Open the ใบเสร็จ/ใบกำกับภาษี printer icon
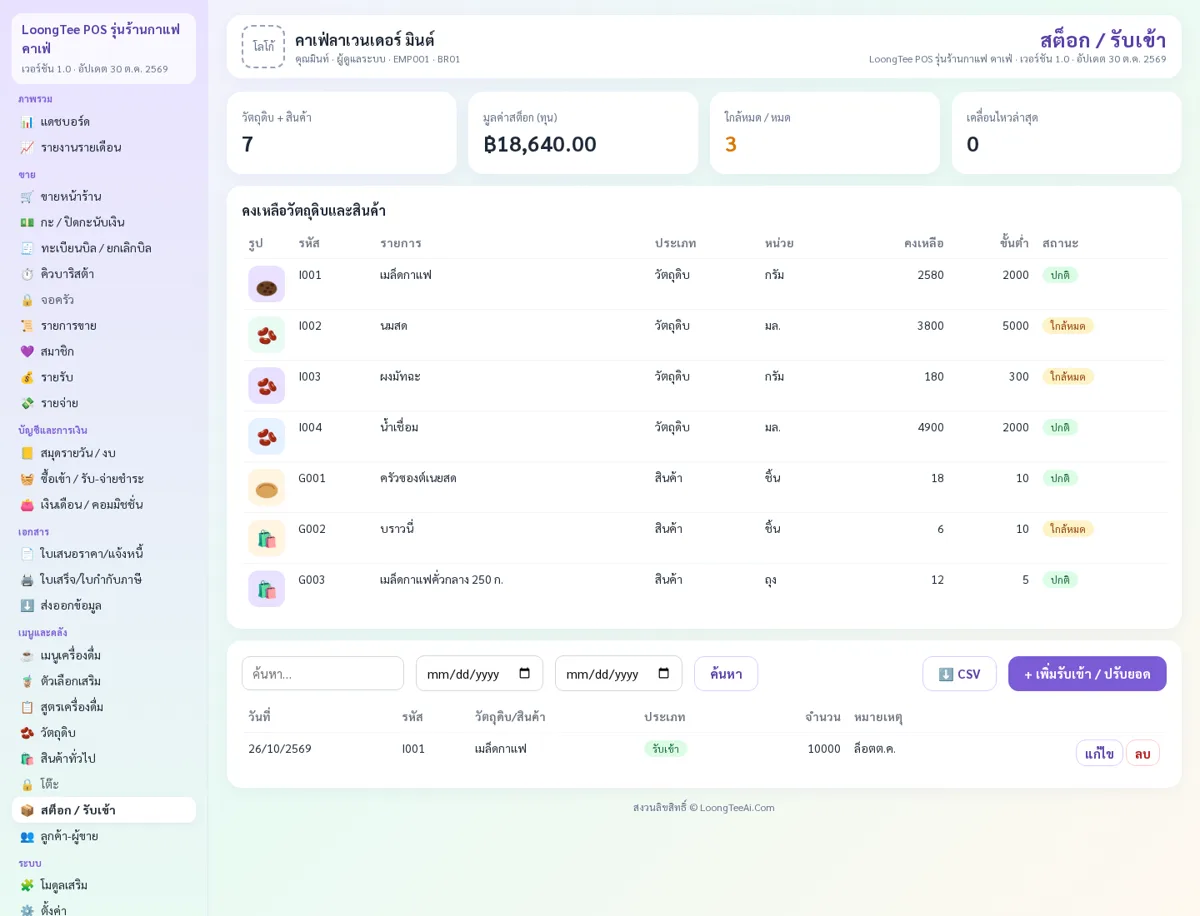The height and width of the screenshot is (916, 1200). pos(27,580)
